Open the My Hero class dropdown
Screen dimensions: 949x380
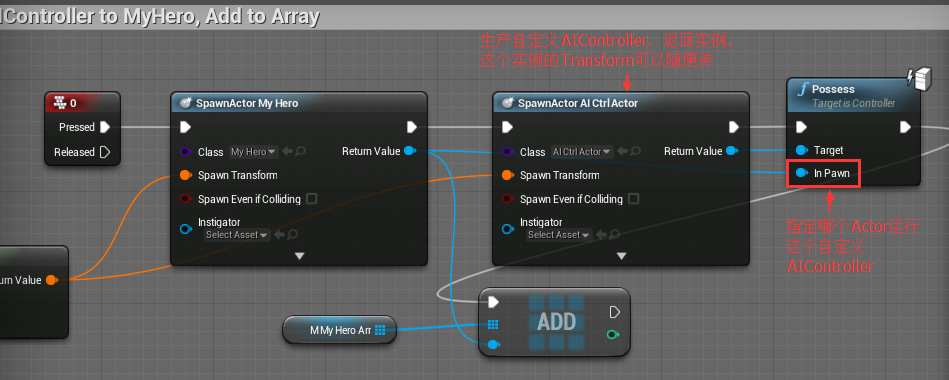coord(254,152)
